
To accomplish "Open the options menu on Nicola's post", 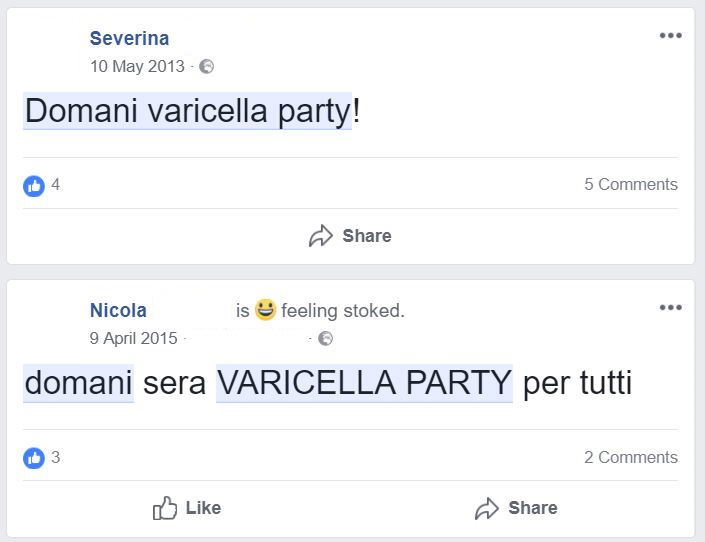I will pyautogui.click(x=670, y=307).
